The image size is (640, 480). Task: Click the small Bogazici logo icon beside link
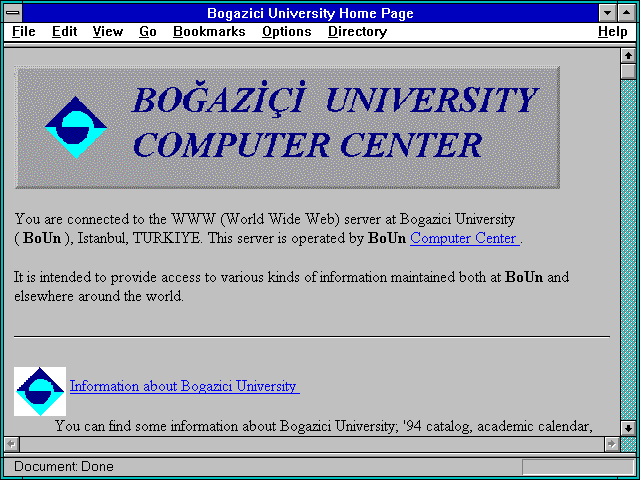point(40,391)
